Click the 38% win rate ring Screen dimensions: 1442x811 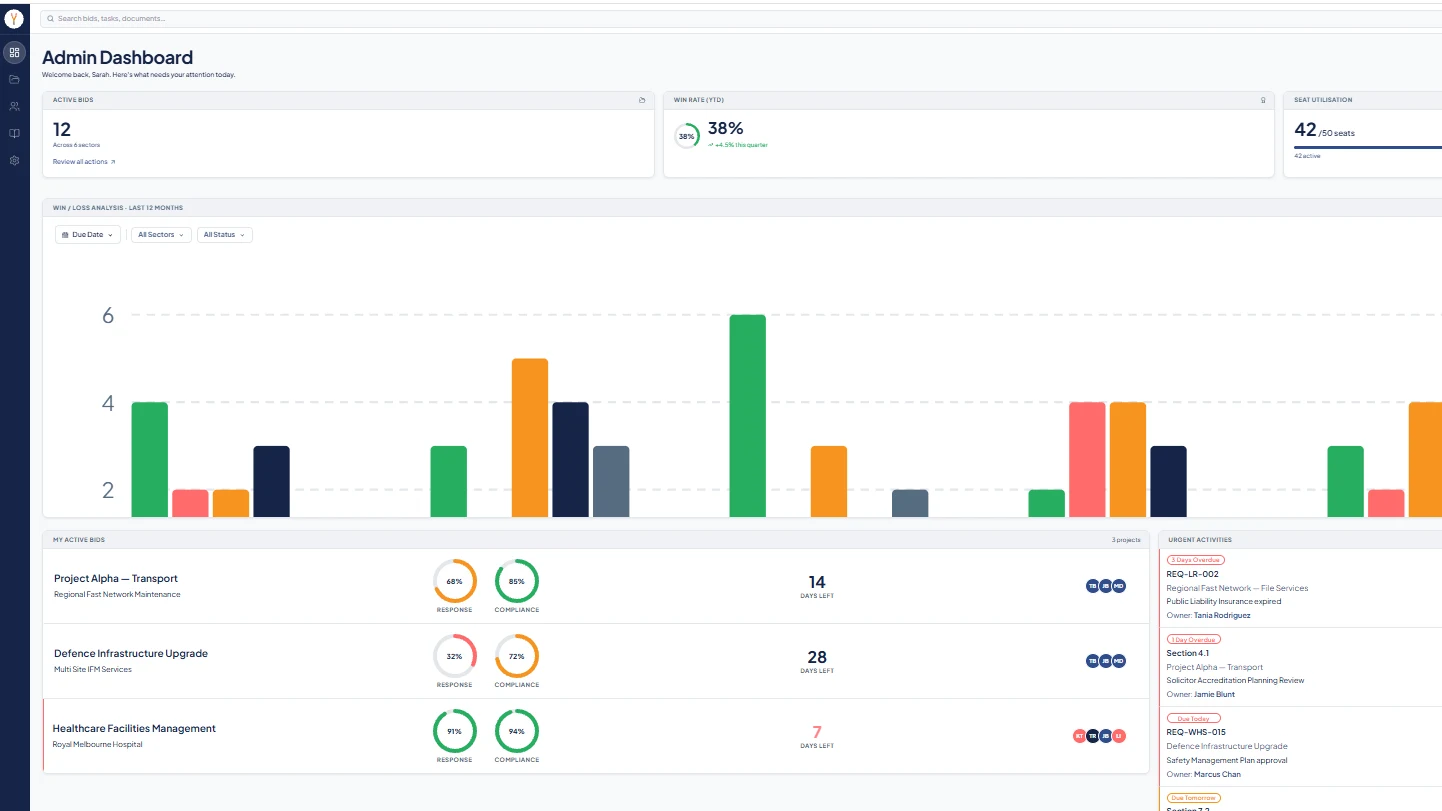687,136
